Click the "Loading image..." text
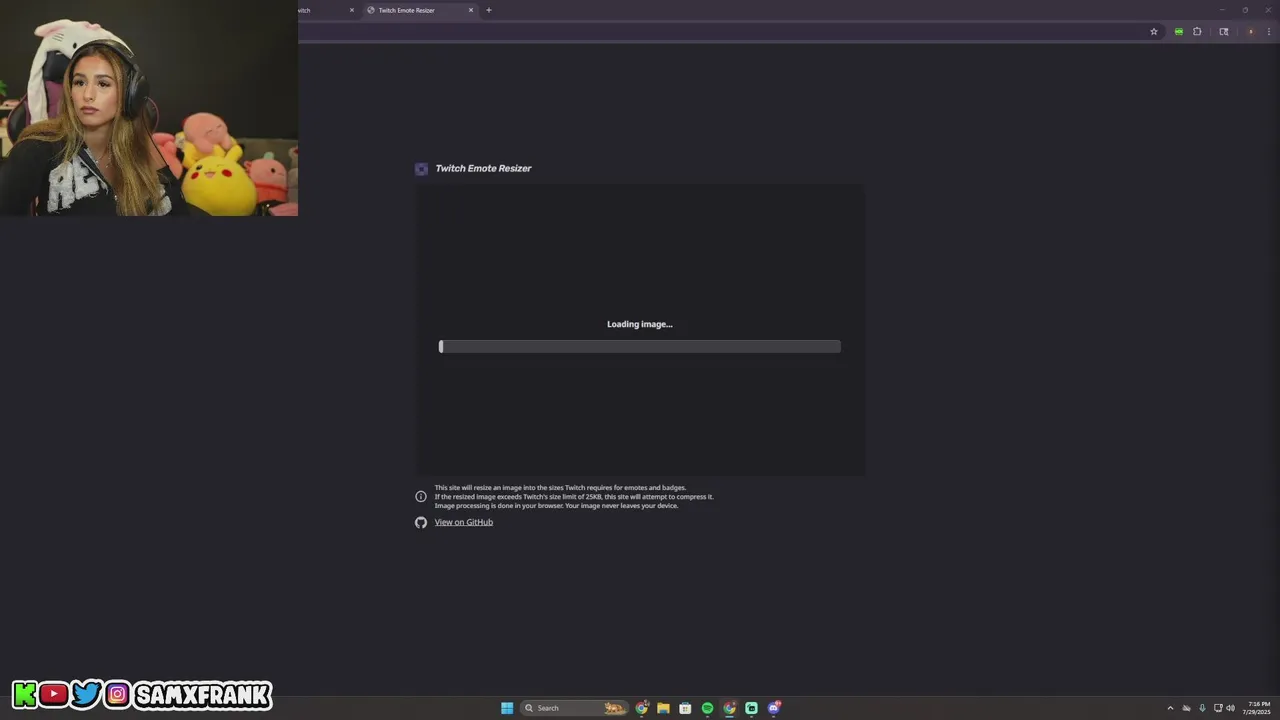The width and height of the screenshot is (1280, 720). click(640, 324)
